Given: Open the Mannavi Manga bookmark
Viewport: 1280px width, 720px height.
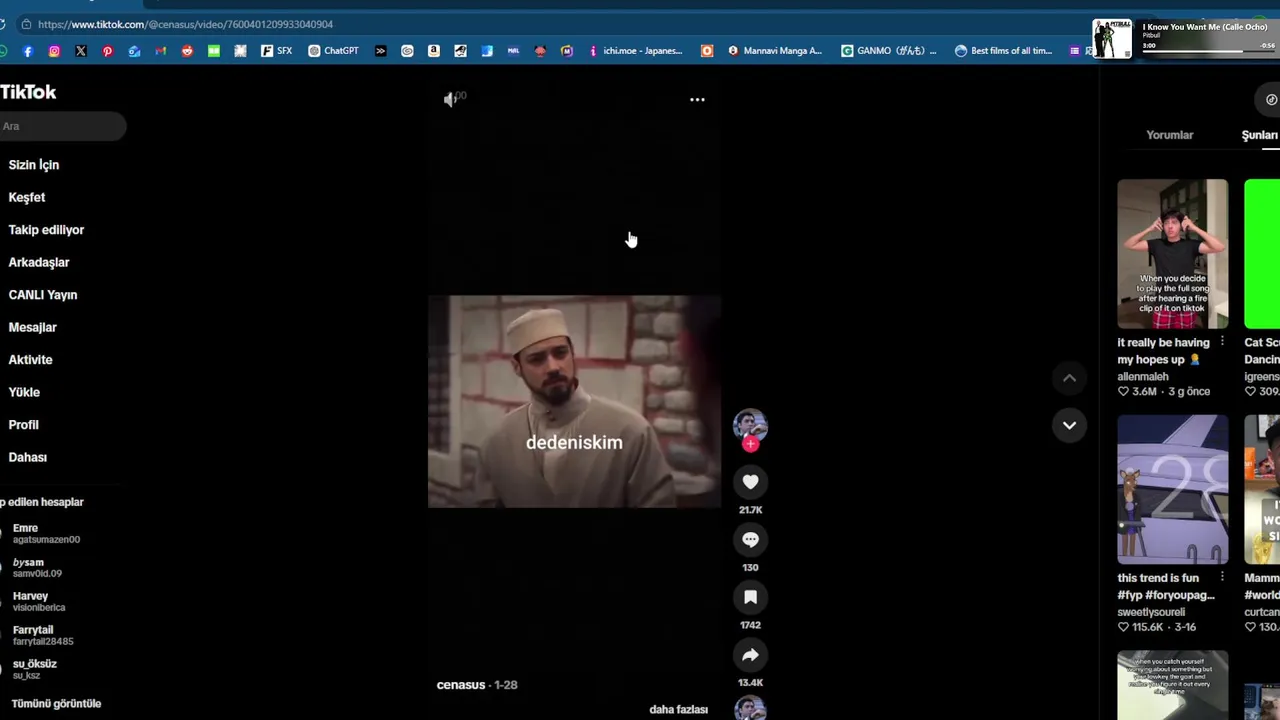Looking at the screenshot, I should tap(776, 51).
